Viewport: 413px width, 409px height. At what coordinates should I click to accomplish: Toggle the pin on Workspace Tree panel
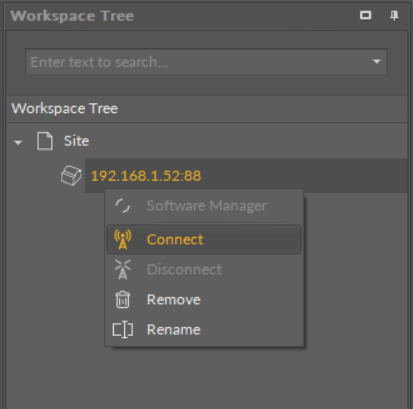(x=394, y=15)
